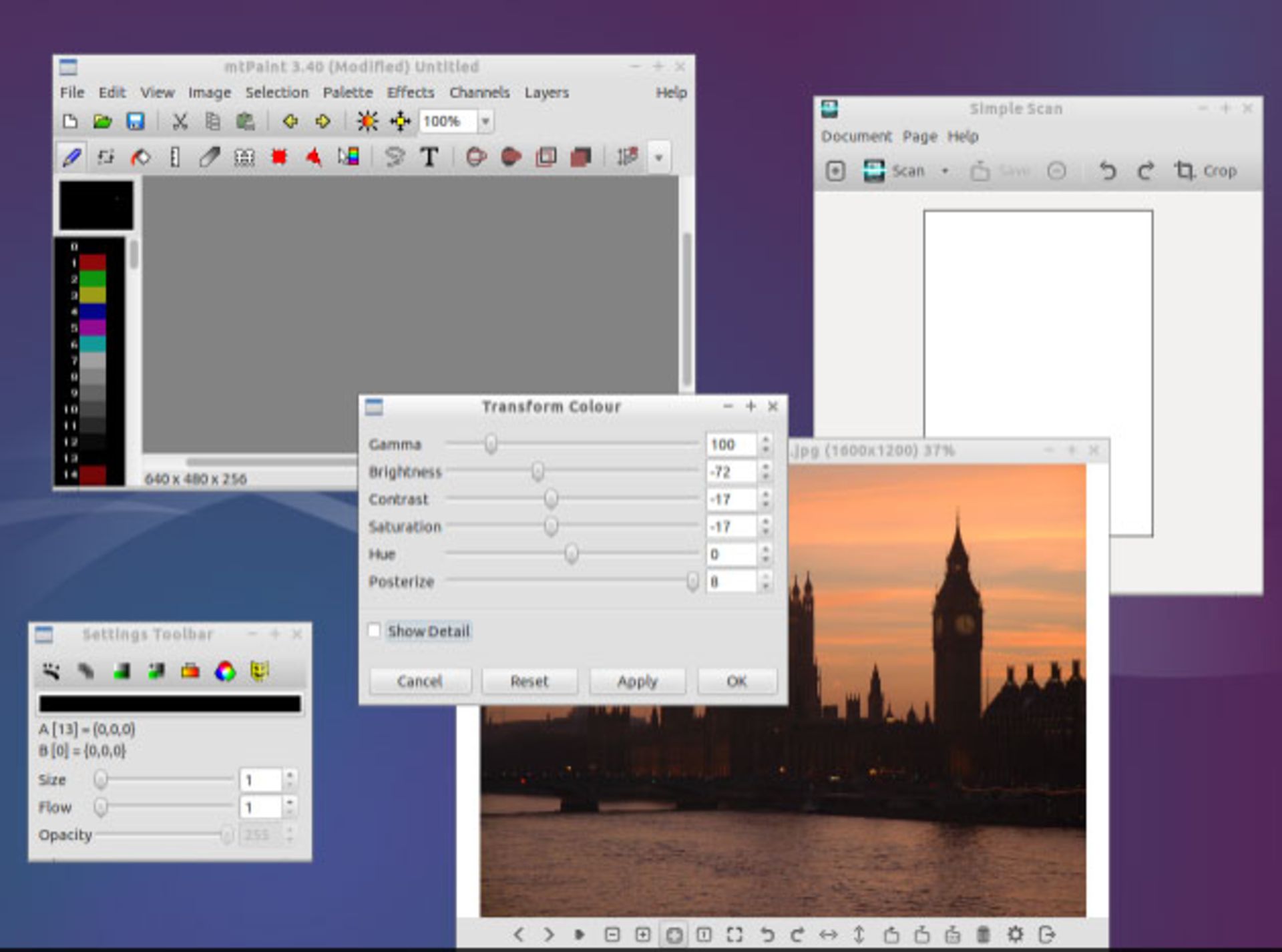Open the brightness-contrast sun icon

tap(367, 122)
